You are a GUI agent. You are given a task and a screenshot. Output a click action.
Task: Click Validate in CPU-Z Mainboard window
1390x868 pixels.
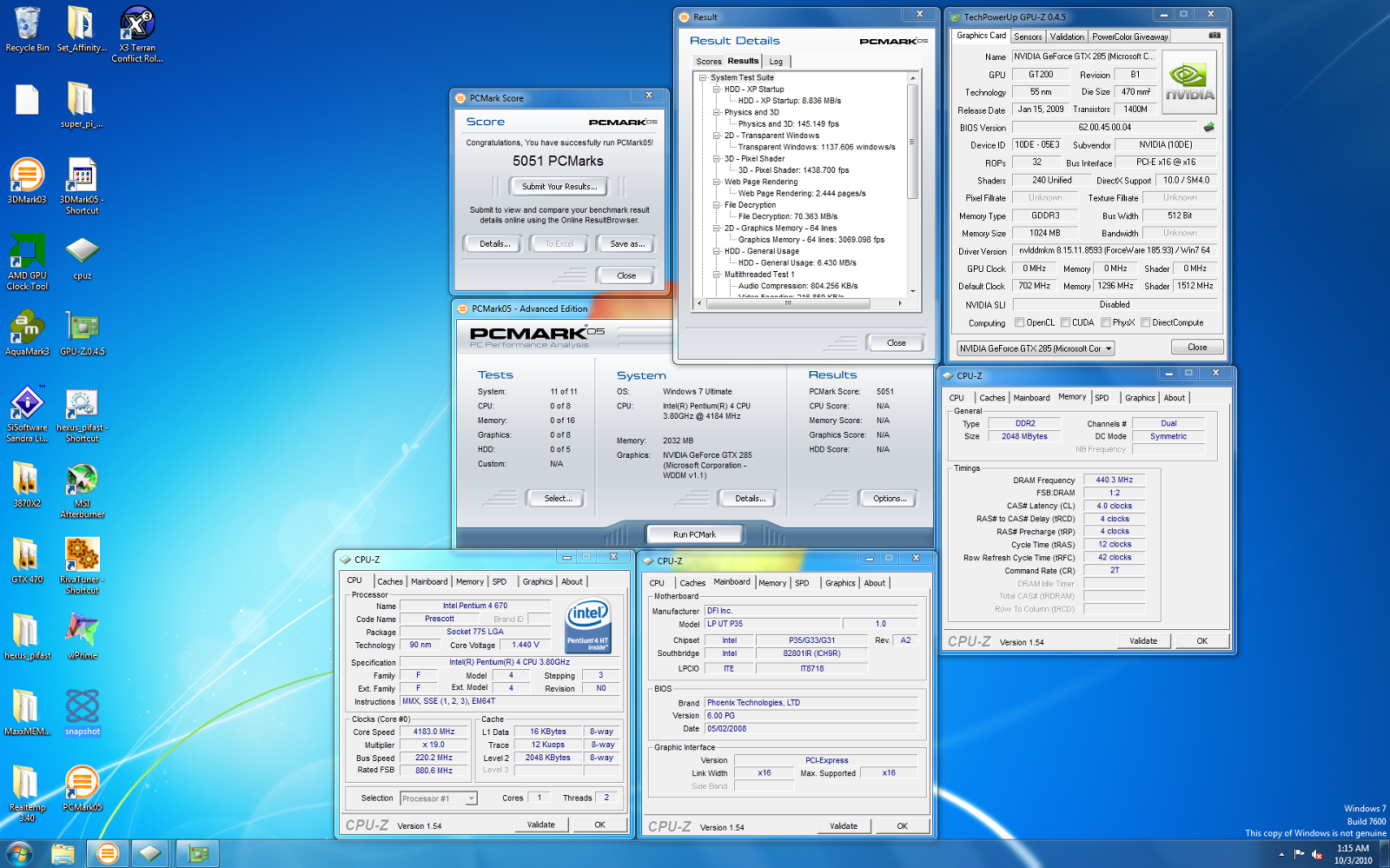(844, 826)
